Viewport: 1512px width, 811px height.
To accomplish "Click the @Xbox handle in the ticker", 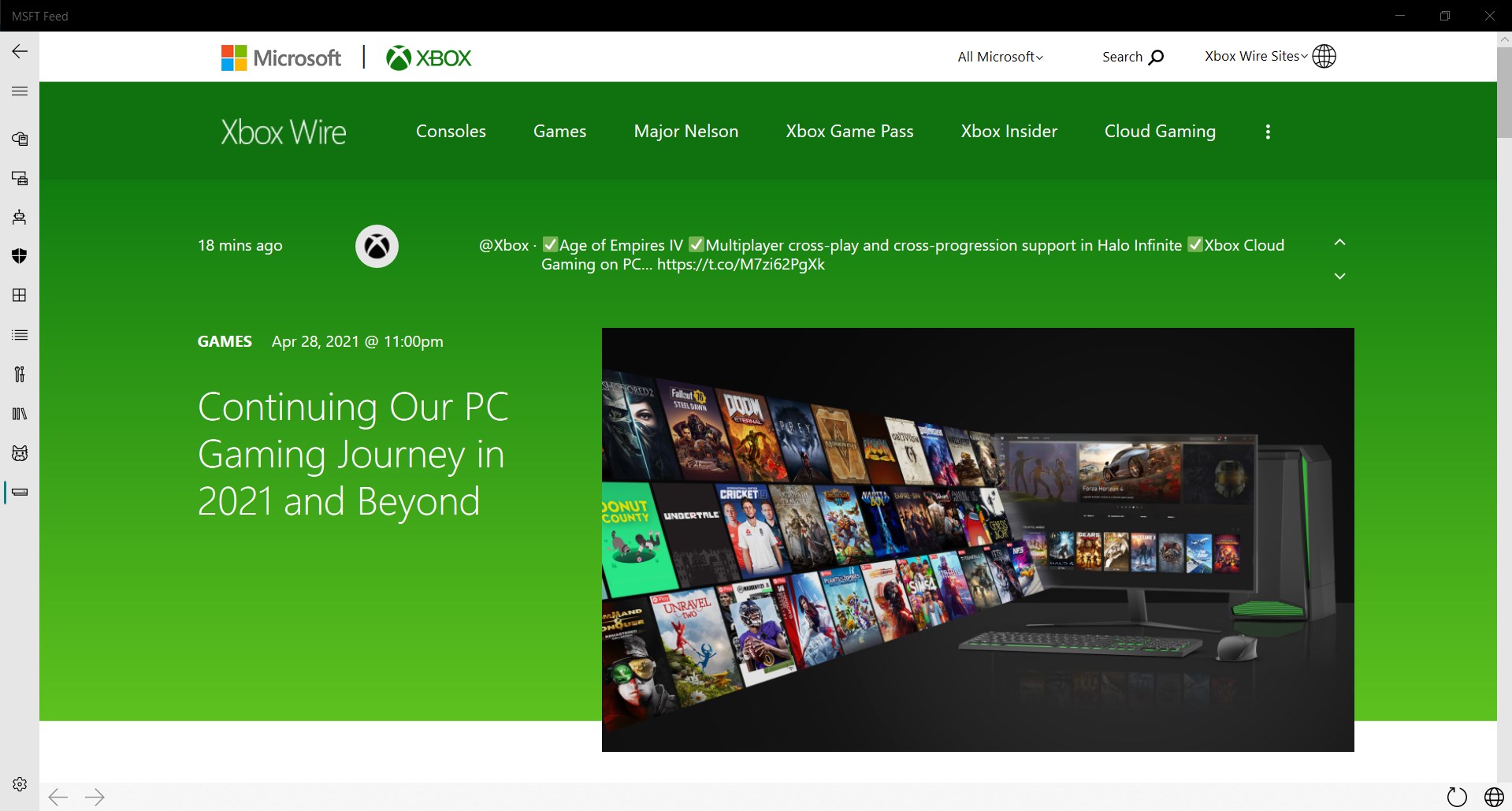I will pos(503,245).
